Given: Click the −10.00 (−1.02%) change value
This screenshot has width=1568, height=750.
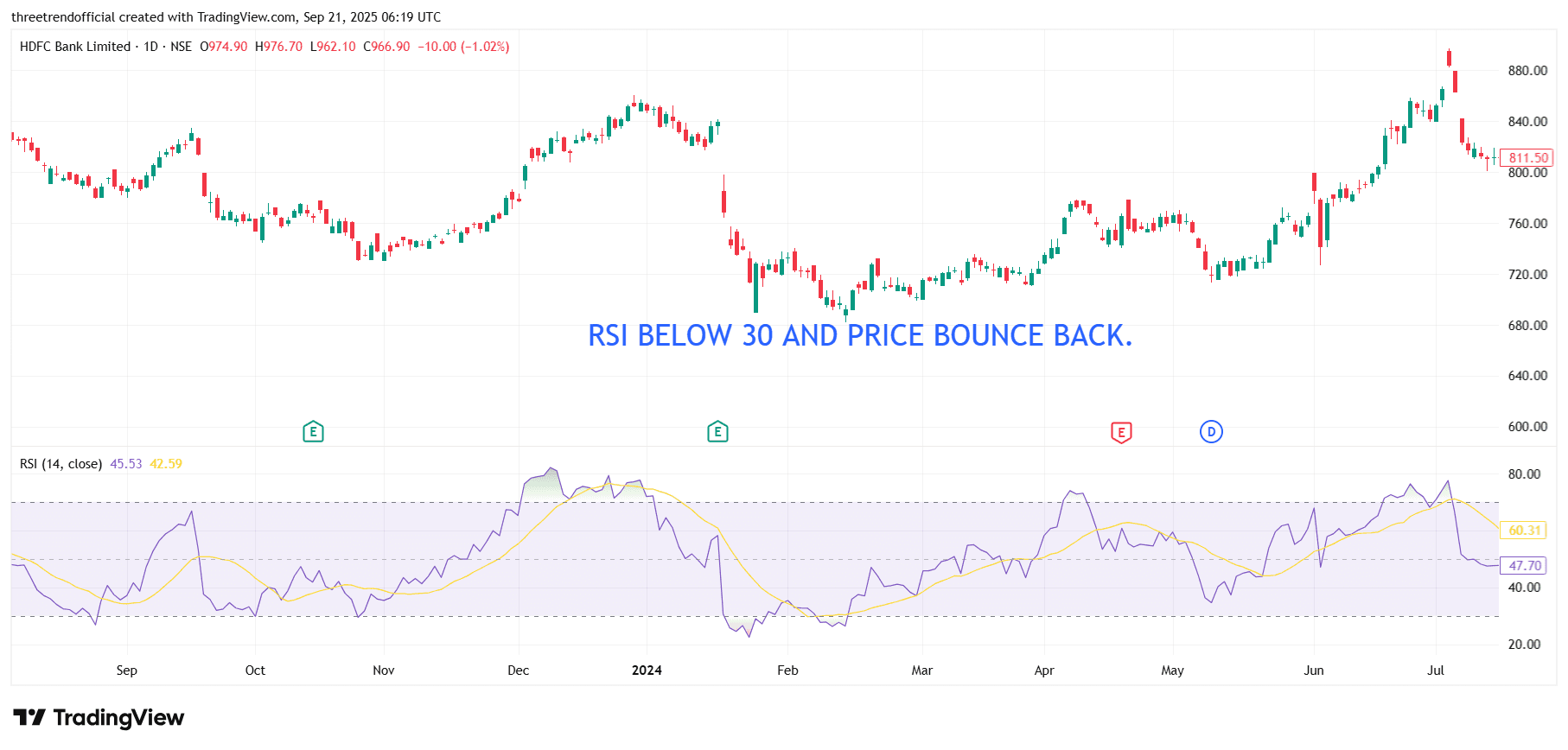Looking at the screenshot, I should pos(463,47).
